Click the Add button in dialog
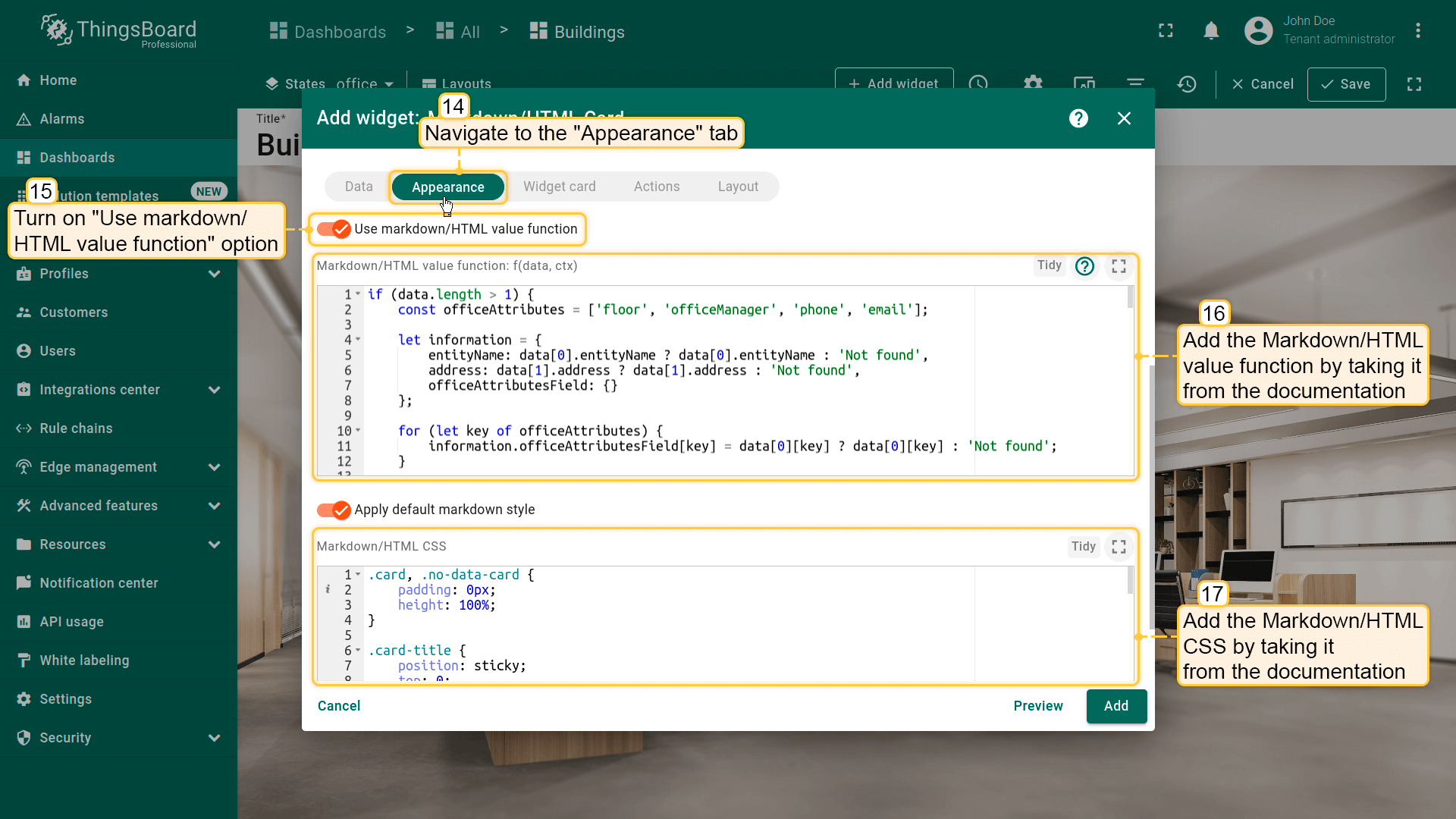1456x819 pixels. (1116, 706)
